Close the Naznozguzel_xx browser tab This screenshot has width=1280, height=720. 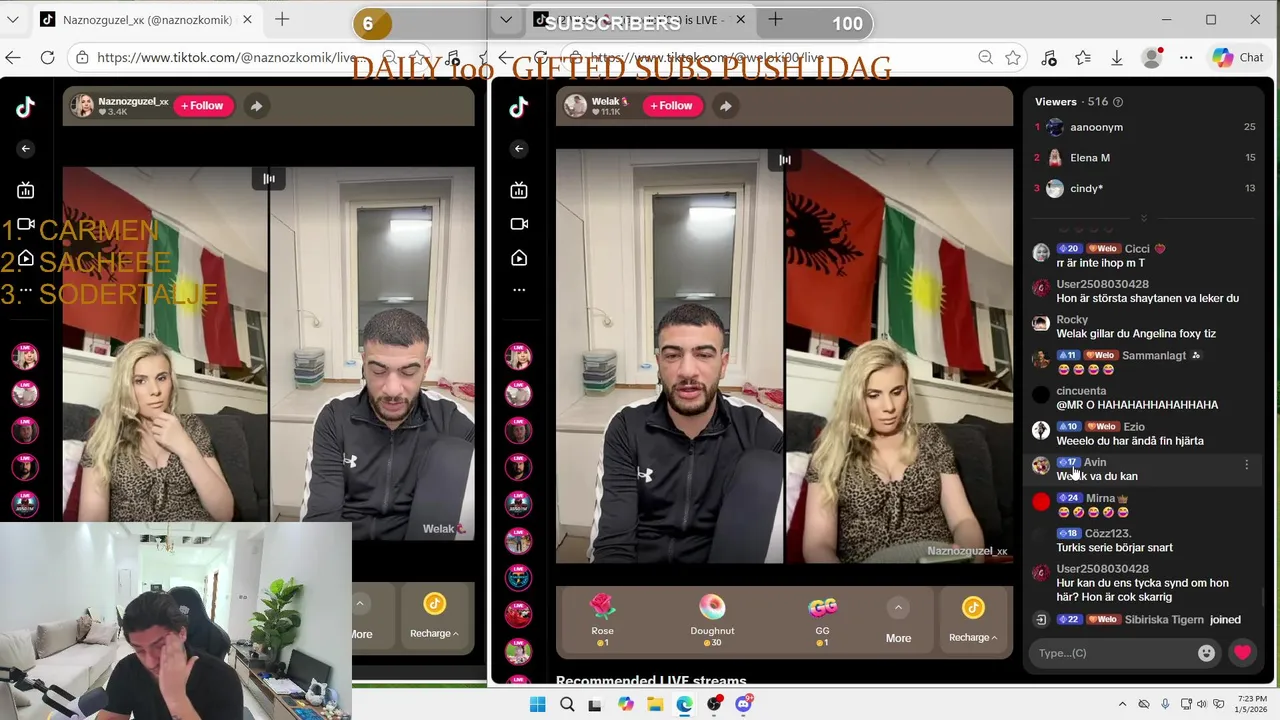point(248,20)
